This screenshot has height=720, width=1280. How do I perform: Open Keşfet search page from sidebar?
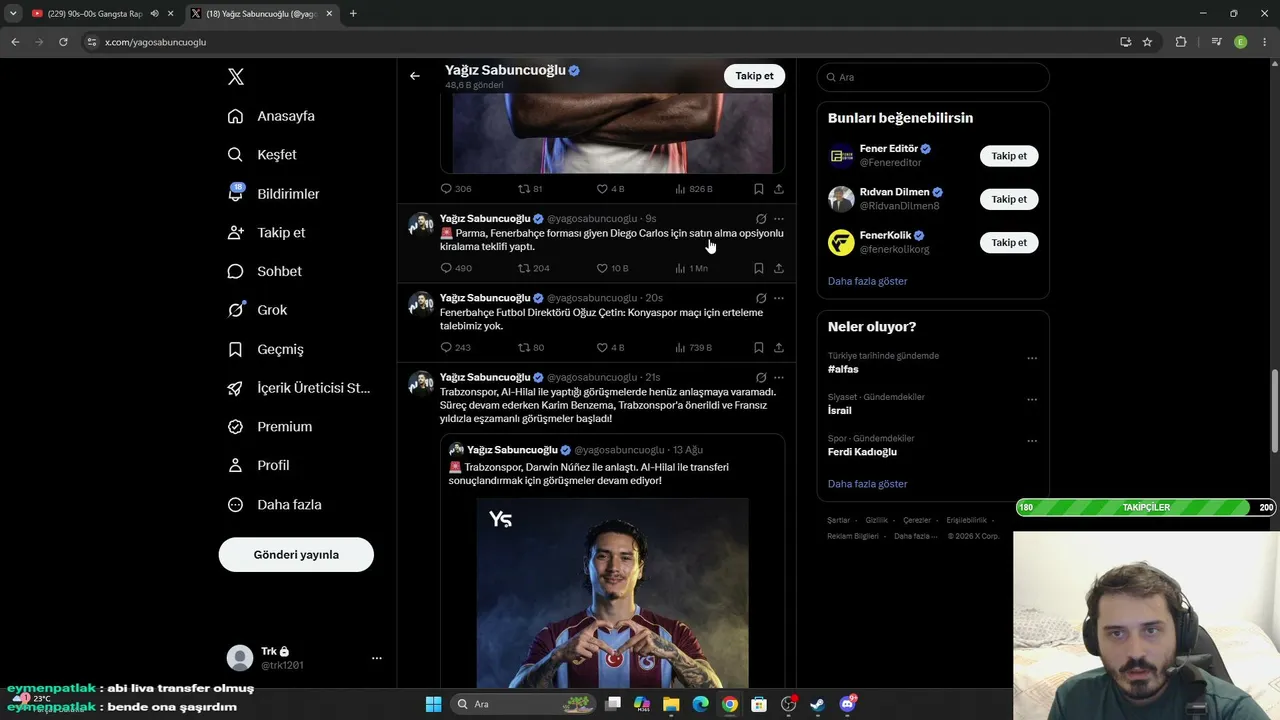pyautogui.click(x=263, y=155)
